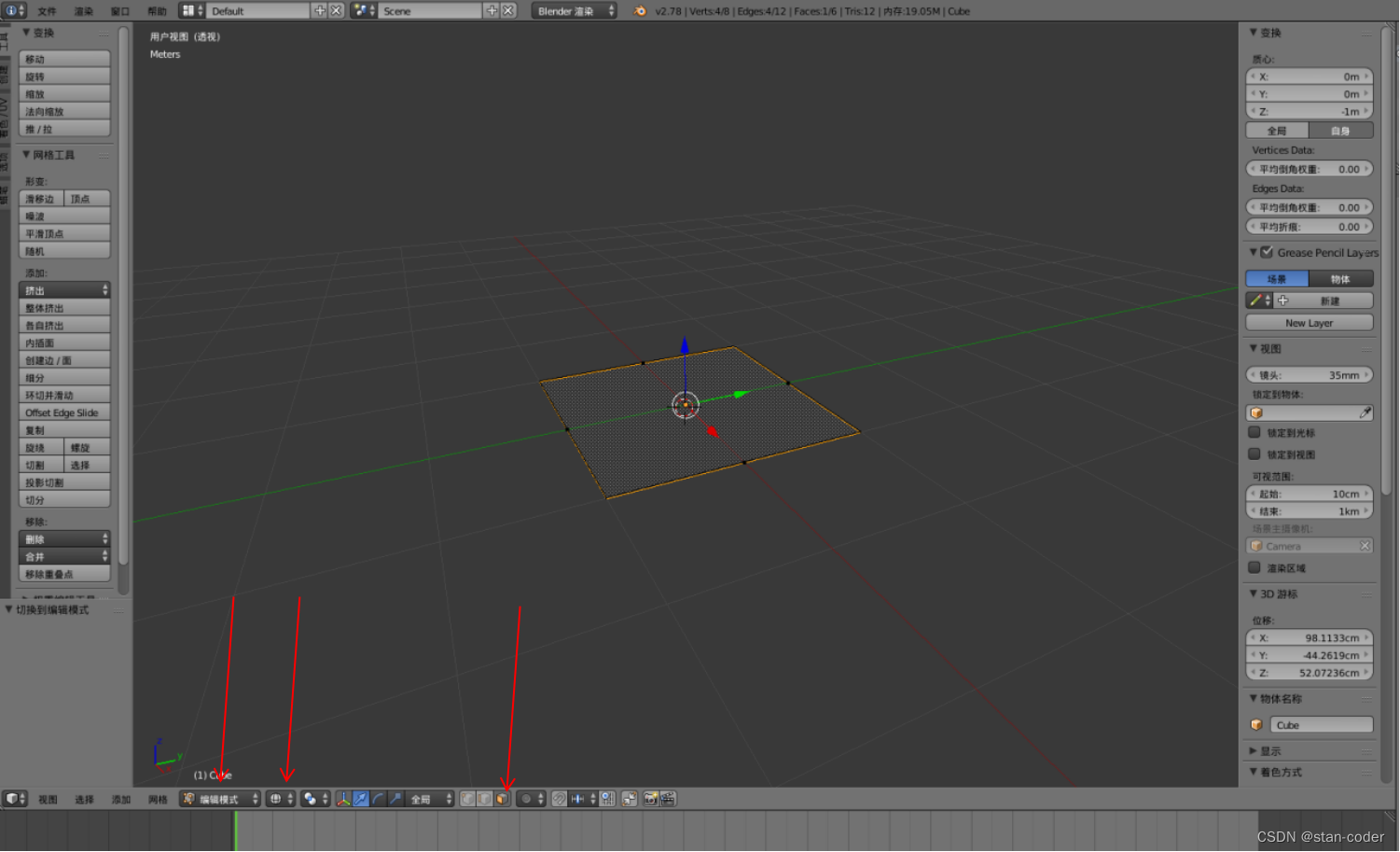Enable the 锁定到光标 checkbox
1400x852 pixels.
pos(1254,432)
